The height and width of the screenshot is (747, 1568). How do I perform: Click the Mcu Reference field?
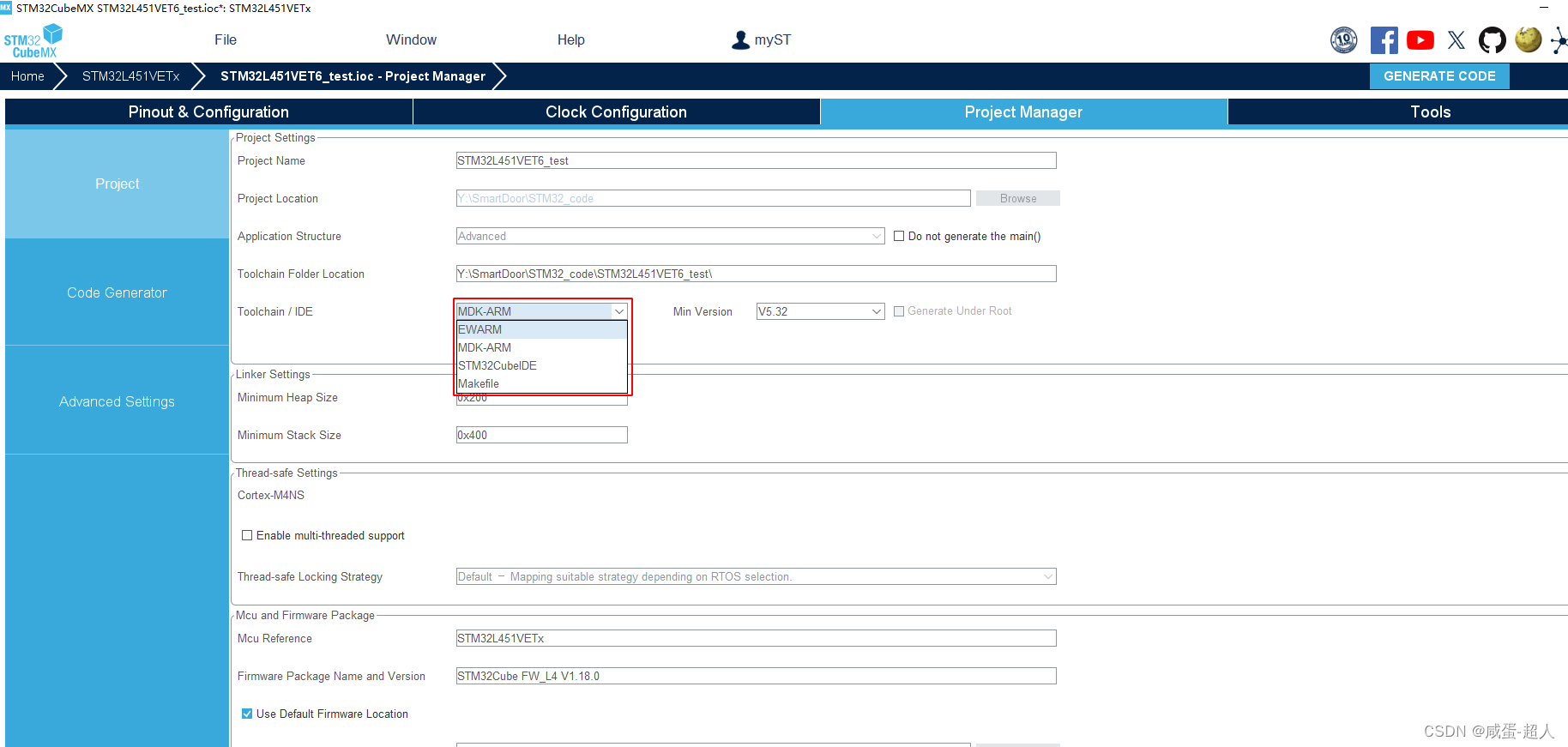point(756,638)
